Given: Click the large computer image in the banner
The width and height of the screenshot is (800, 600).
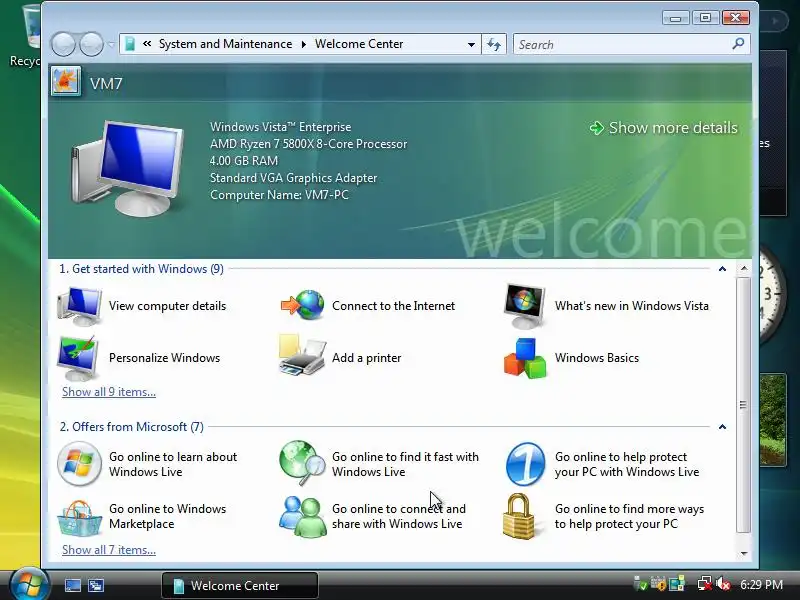Looking at the screenshot, I should point(127,169).
